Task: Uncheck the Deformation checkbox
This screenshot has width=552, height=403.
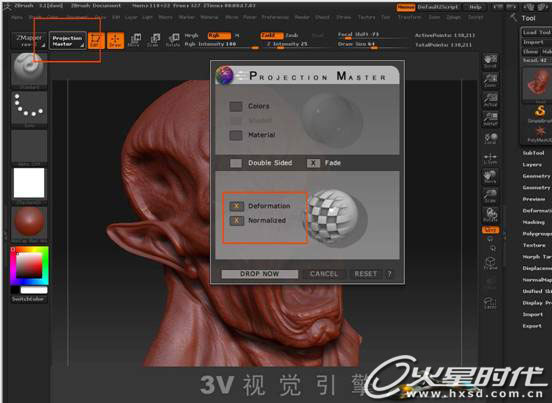Action: click(x=237, y=206)
